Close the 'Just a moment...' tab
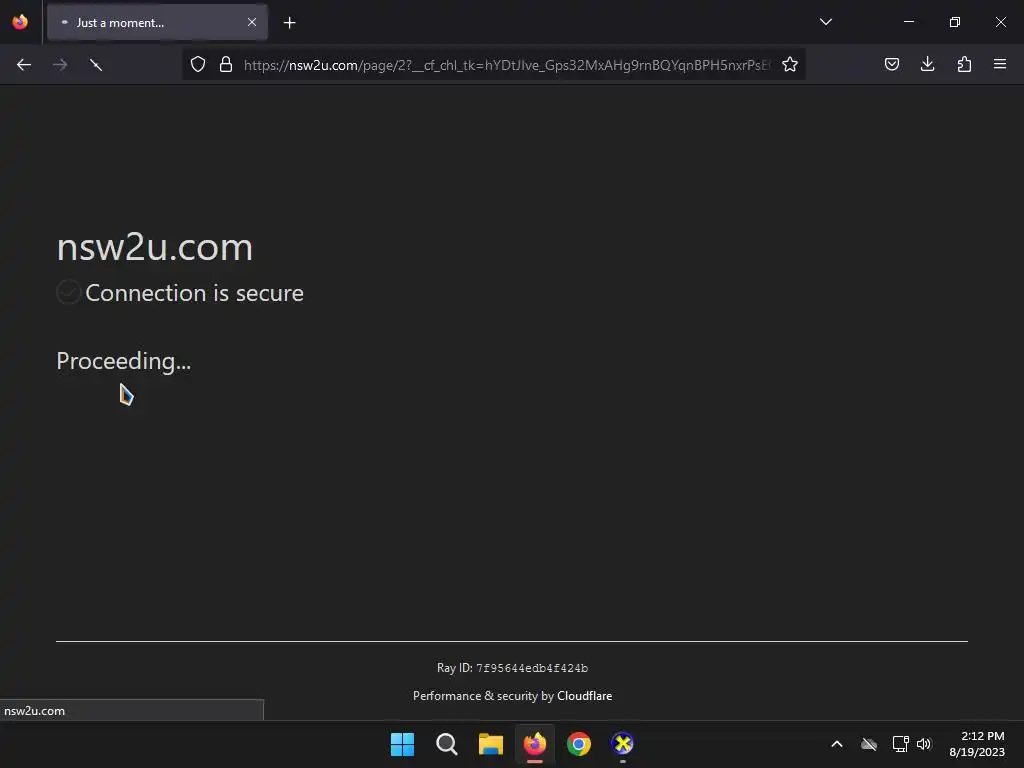This screenshot has height=768, width=1024. pyautogui.click(x=252, y=22)
